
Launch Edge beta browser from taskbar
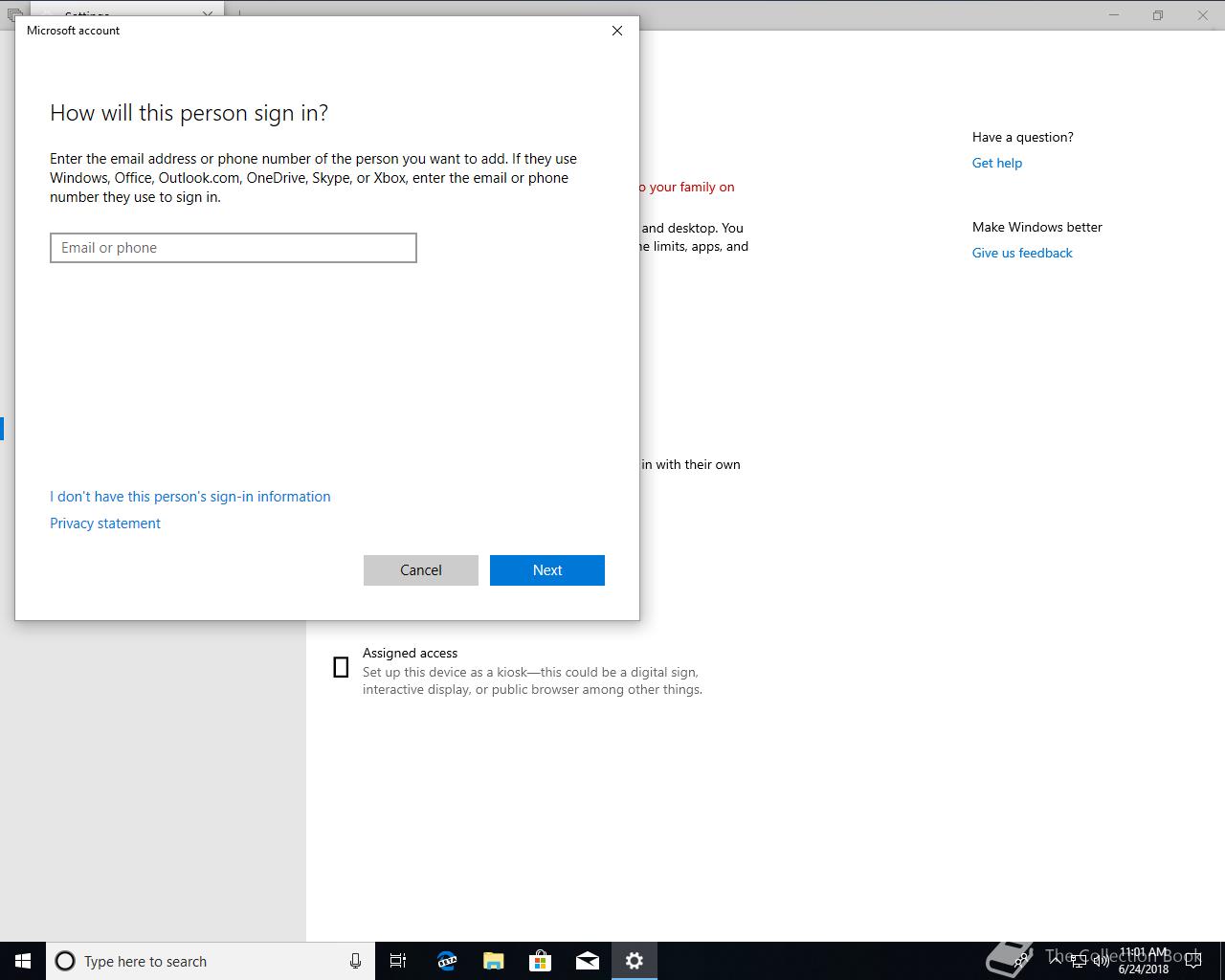click(447, 961)
